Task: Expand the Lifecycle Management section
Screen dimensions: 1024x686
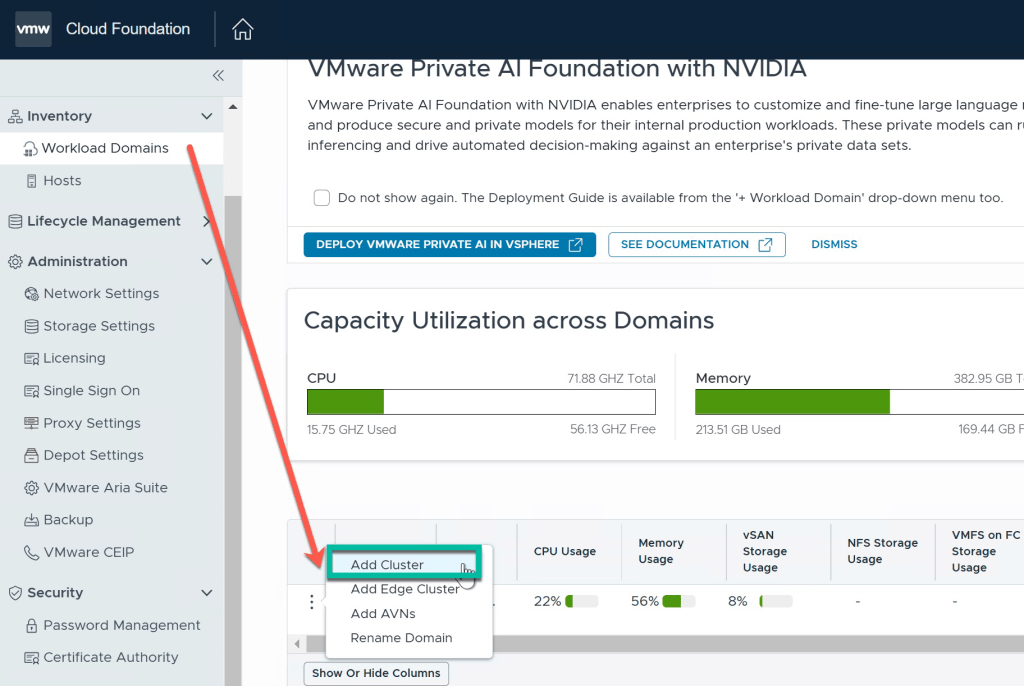Action: [207, 221]
